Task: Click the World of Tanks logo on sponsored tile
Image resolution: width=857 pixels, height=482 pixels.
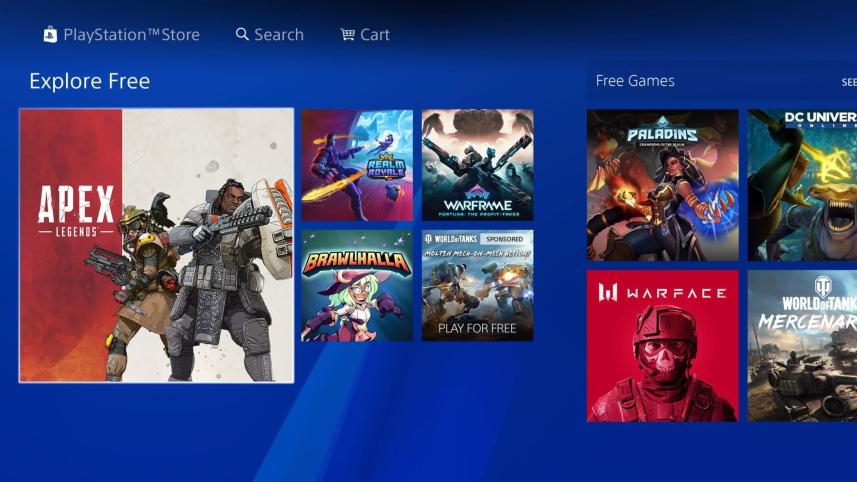Action: [x=451, y=241]
